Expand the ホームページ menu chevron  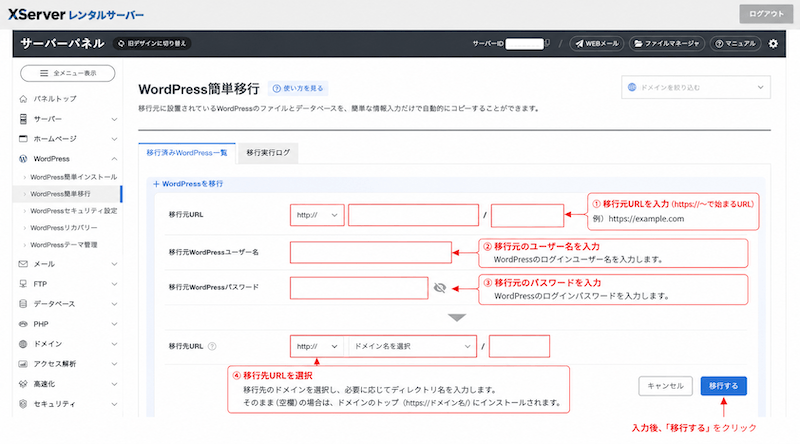click(114, 139)
